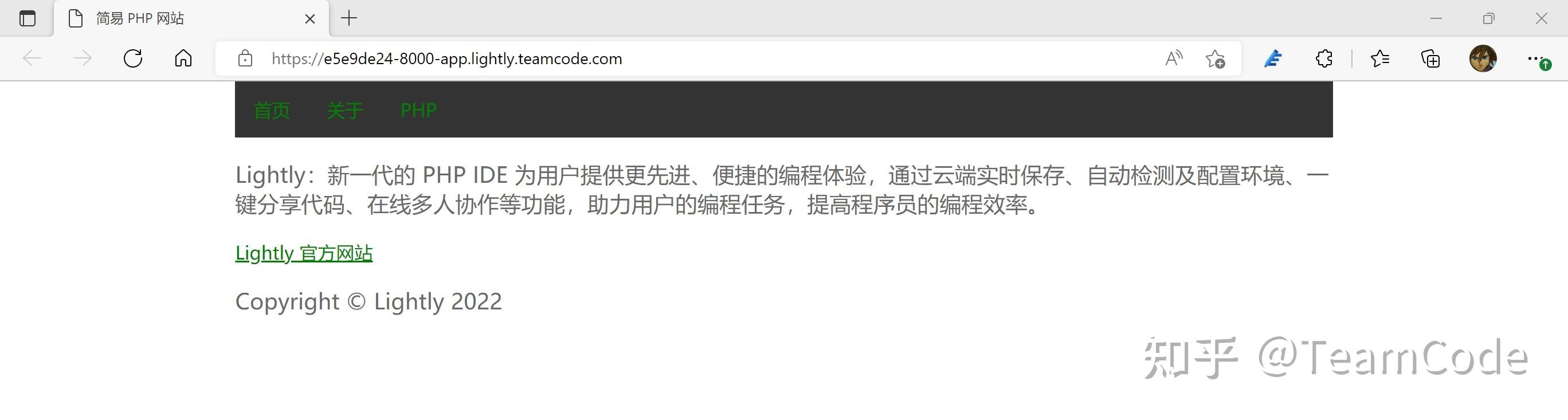Click the URL address bar field
The image size is (1568, 420).
click(706, 58)
